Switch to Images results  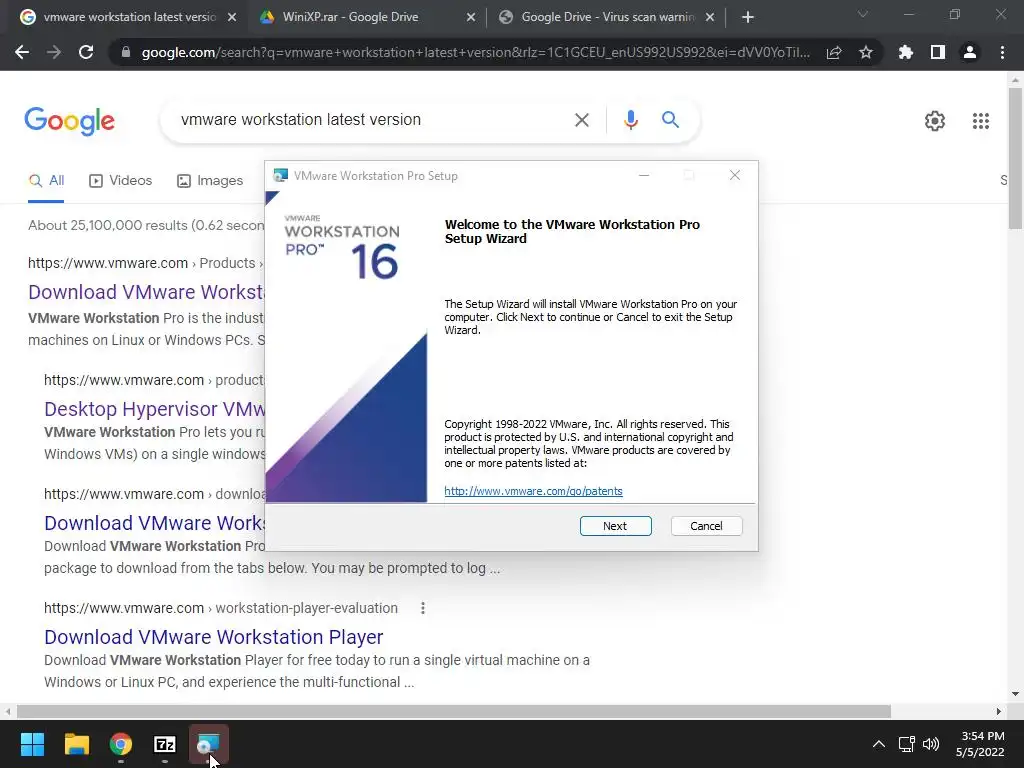(x=210, y=181)
